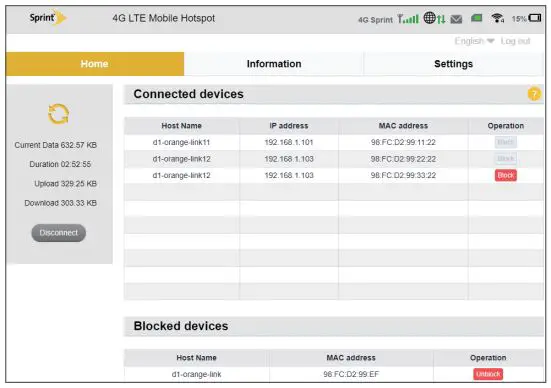Click the Wi-Fi connected devices icon
Viewport: 551px width, 388px height.
[x=498, y=18]
